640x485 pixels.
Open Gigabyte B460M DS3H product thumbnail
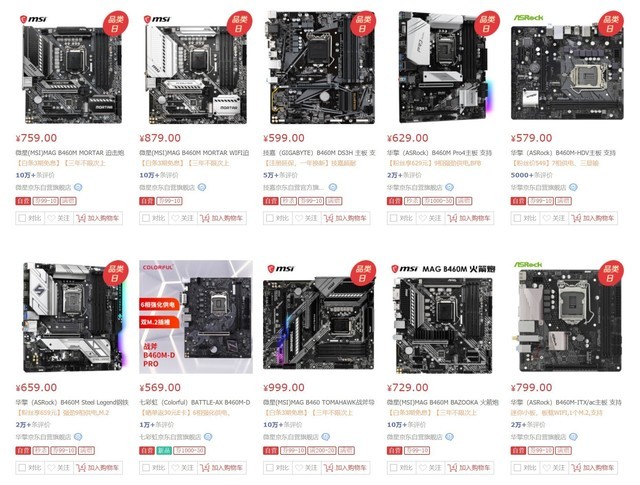(320, 67)
